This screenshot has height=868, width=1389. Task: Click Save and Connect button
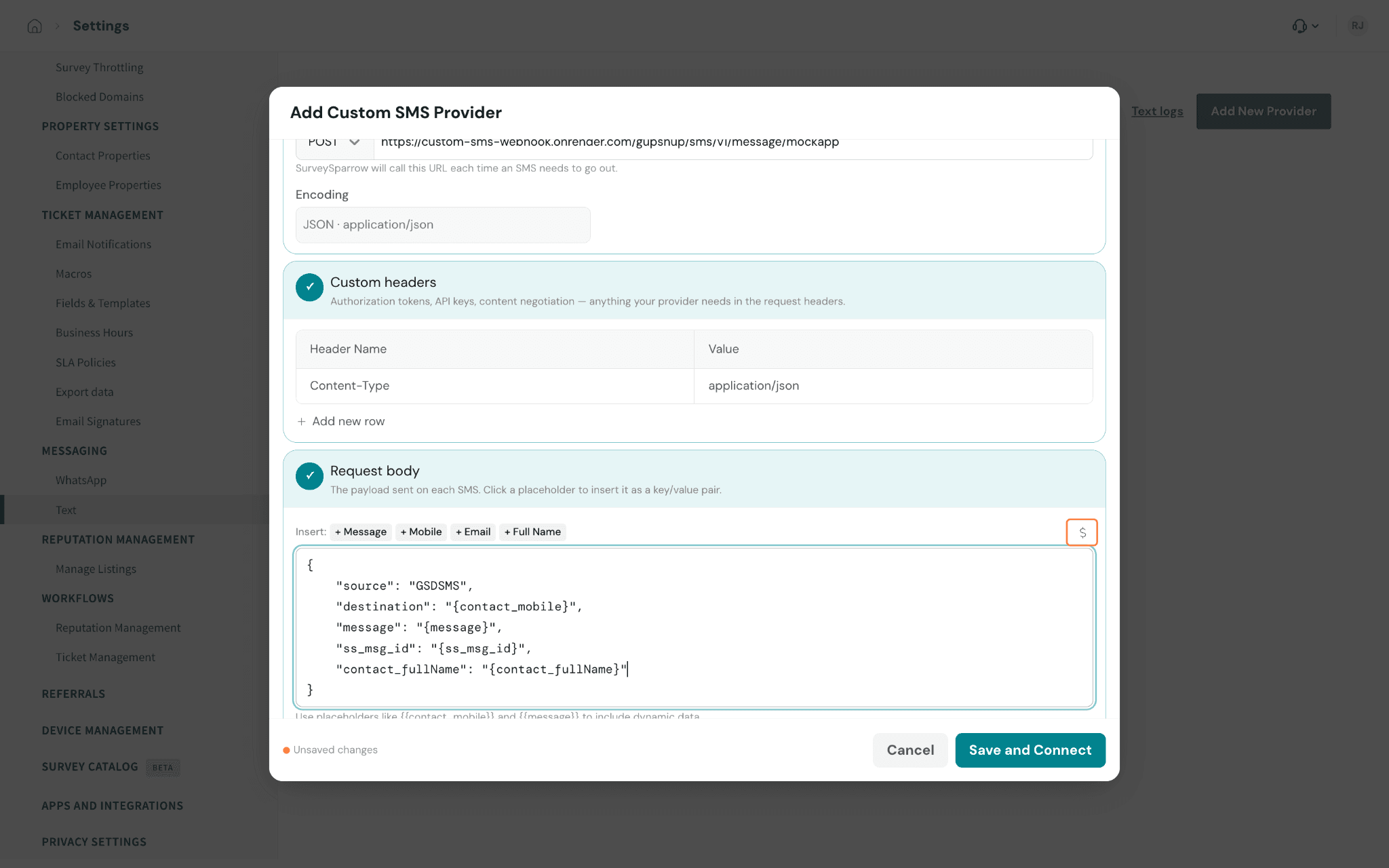[x=1030, y=750]
